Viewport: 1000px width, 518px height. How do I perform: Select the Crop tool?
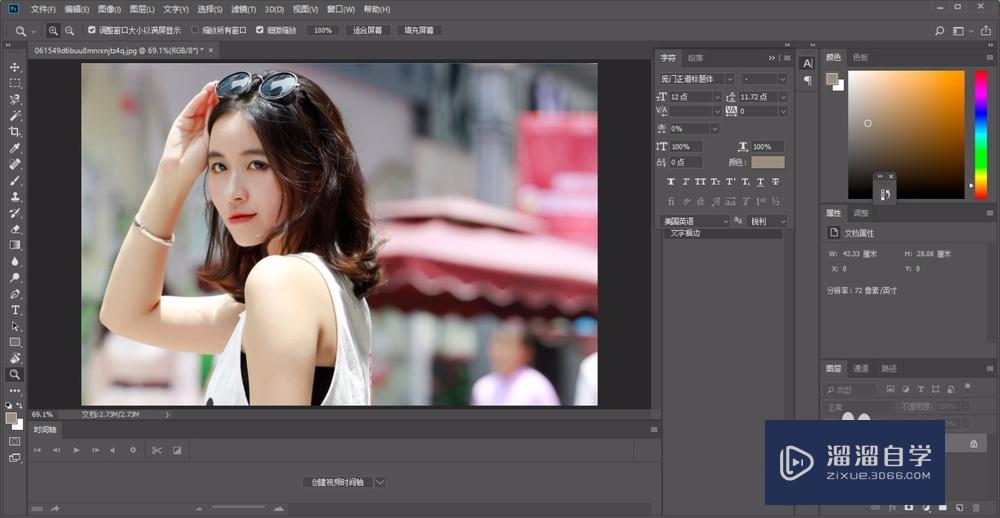(x=15, y=132)
